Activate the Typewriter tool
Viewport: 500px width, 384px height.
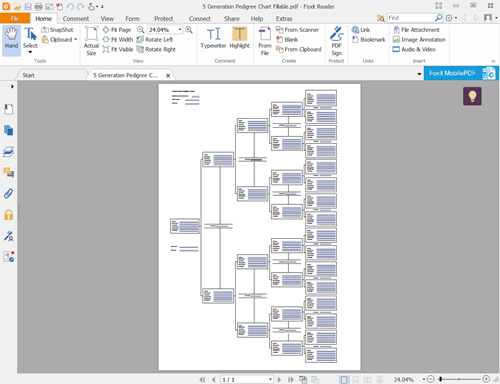(213, 38)
